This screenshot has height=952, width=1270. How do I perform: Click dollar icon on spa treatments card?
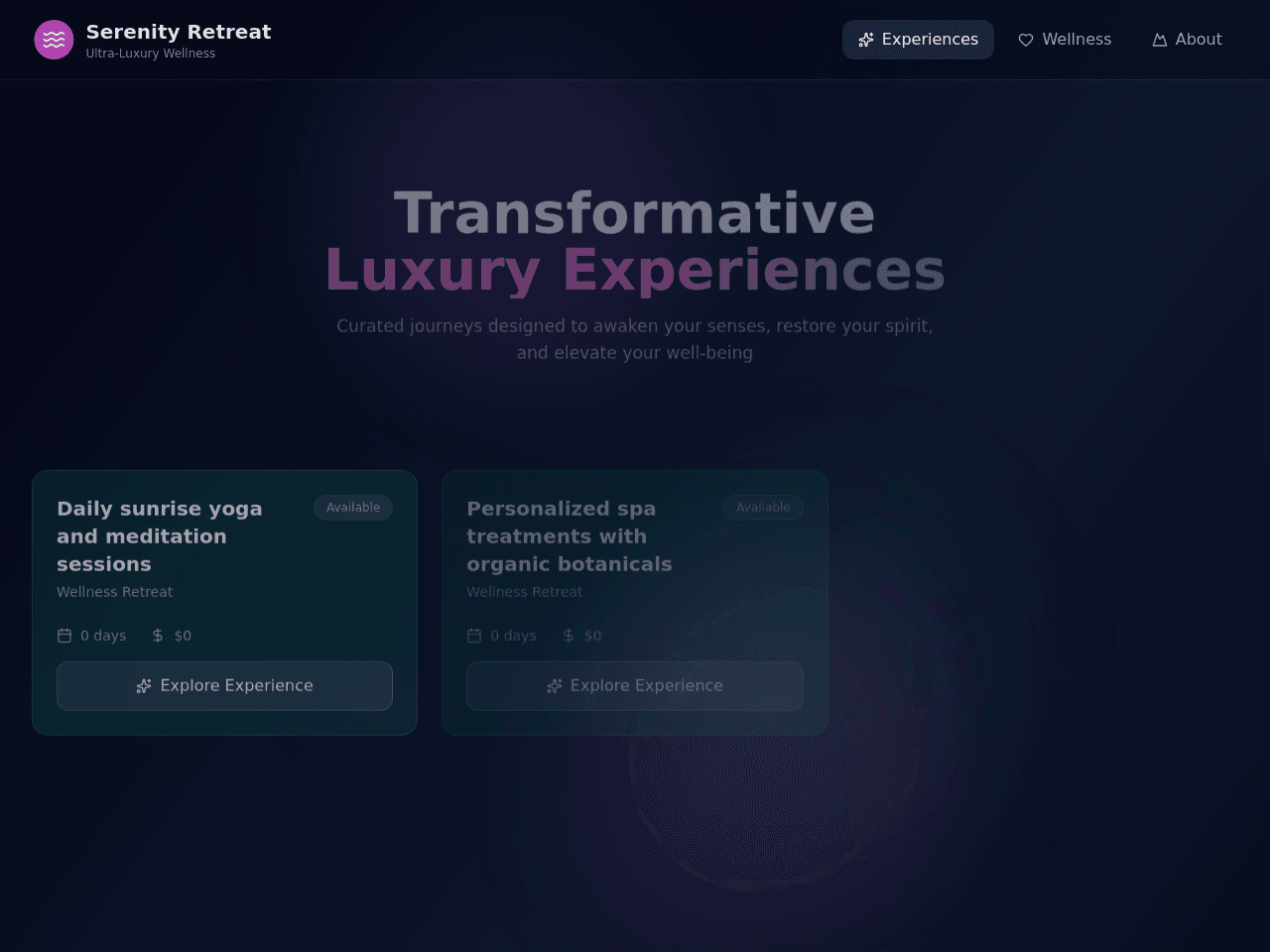569,636
